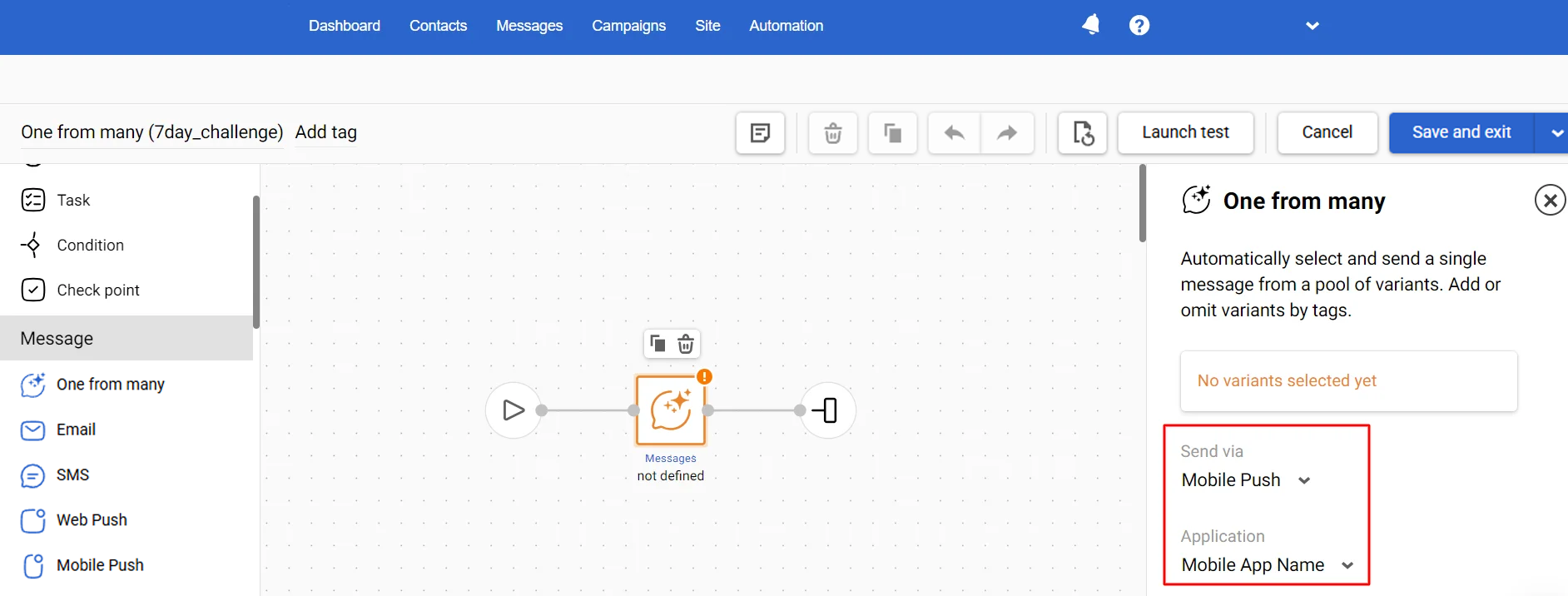Select the Mobile Push block icon in sidebar
The height and width of the screenshot is (596, 1568).
pyautogui.click(x=33, y=565)
